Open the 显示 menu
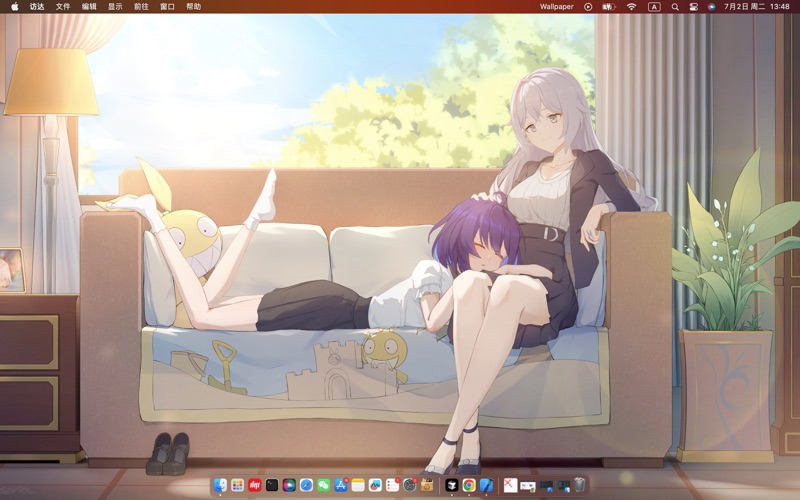 115,7
